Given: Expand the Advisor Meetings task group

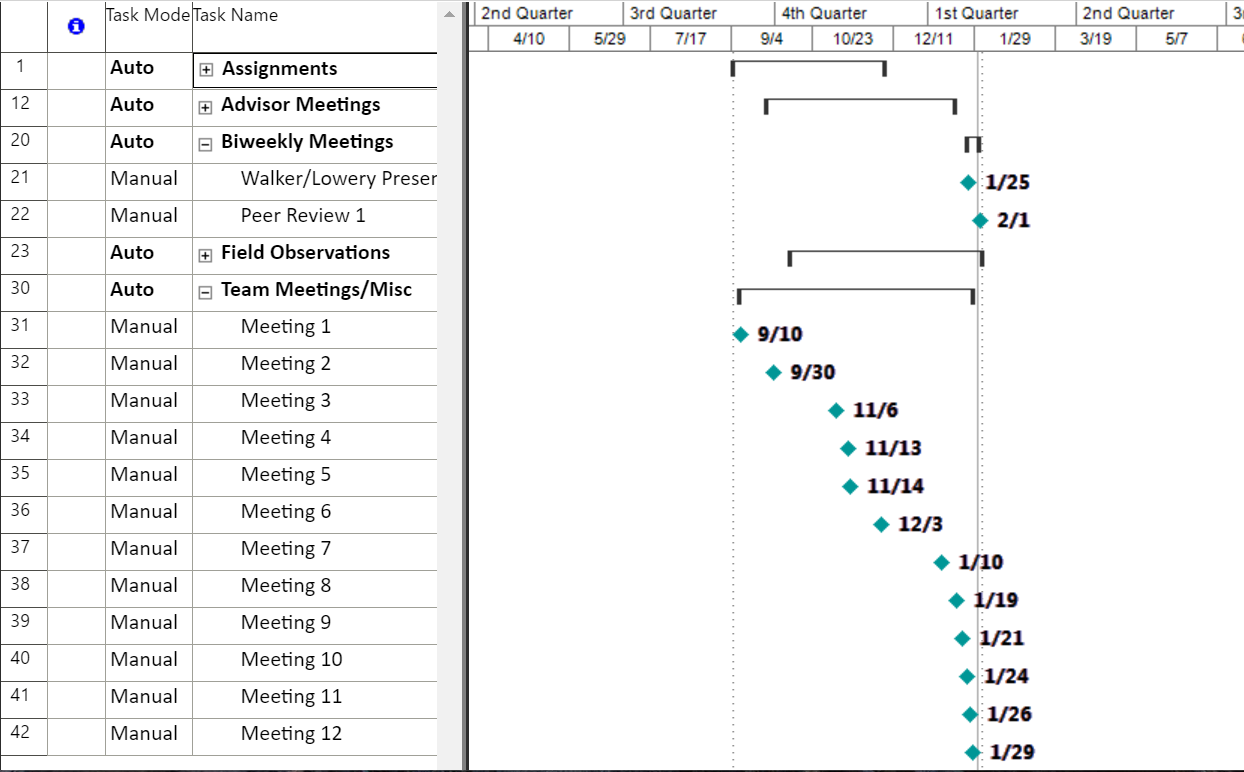Looking at the screenshot, I should [206, 107].
